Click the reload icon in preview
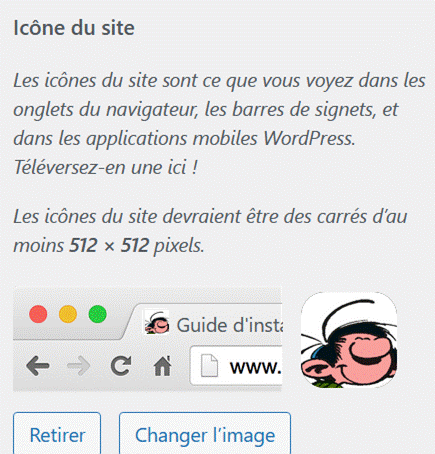Viewport: 435px width, 454px height. tap(121, 366)
